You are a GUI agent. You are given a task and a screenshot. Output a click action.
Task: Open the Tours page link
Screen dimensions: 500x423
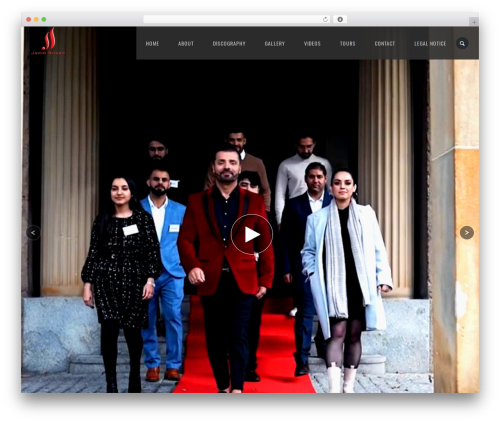347,44
